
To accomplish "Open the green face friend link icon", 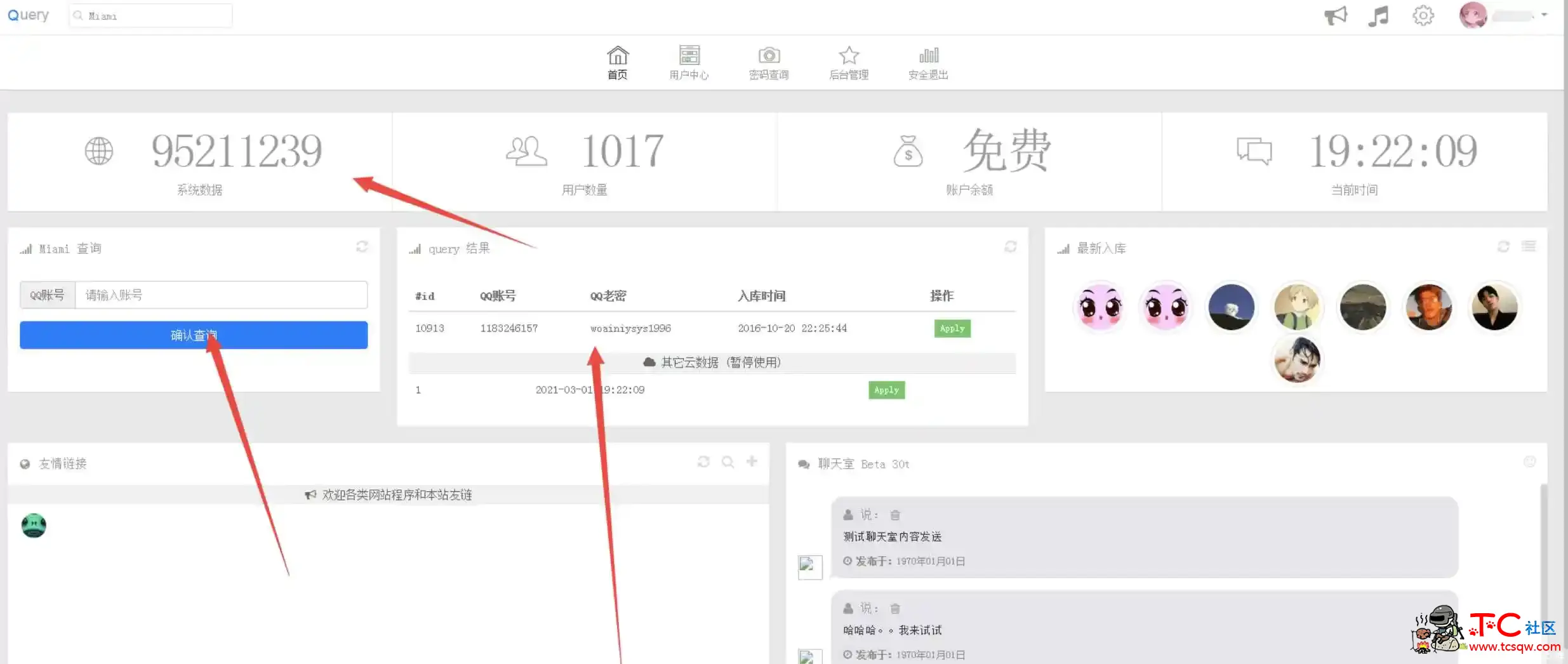I will click(34, 526).
